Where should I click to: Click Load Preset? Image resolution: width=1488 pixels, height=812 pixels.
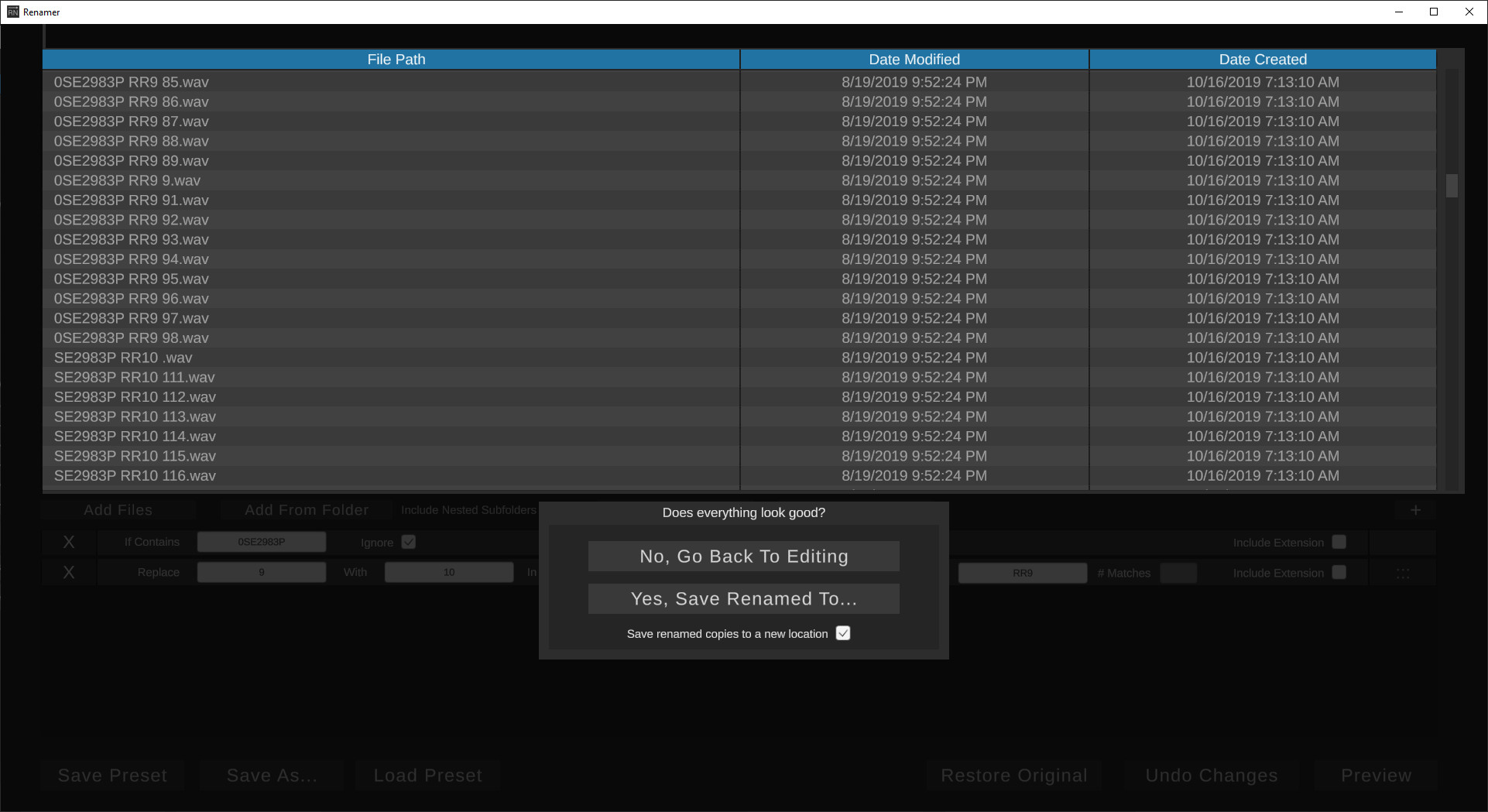(x=427, y=775)
